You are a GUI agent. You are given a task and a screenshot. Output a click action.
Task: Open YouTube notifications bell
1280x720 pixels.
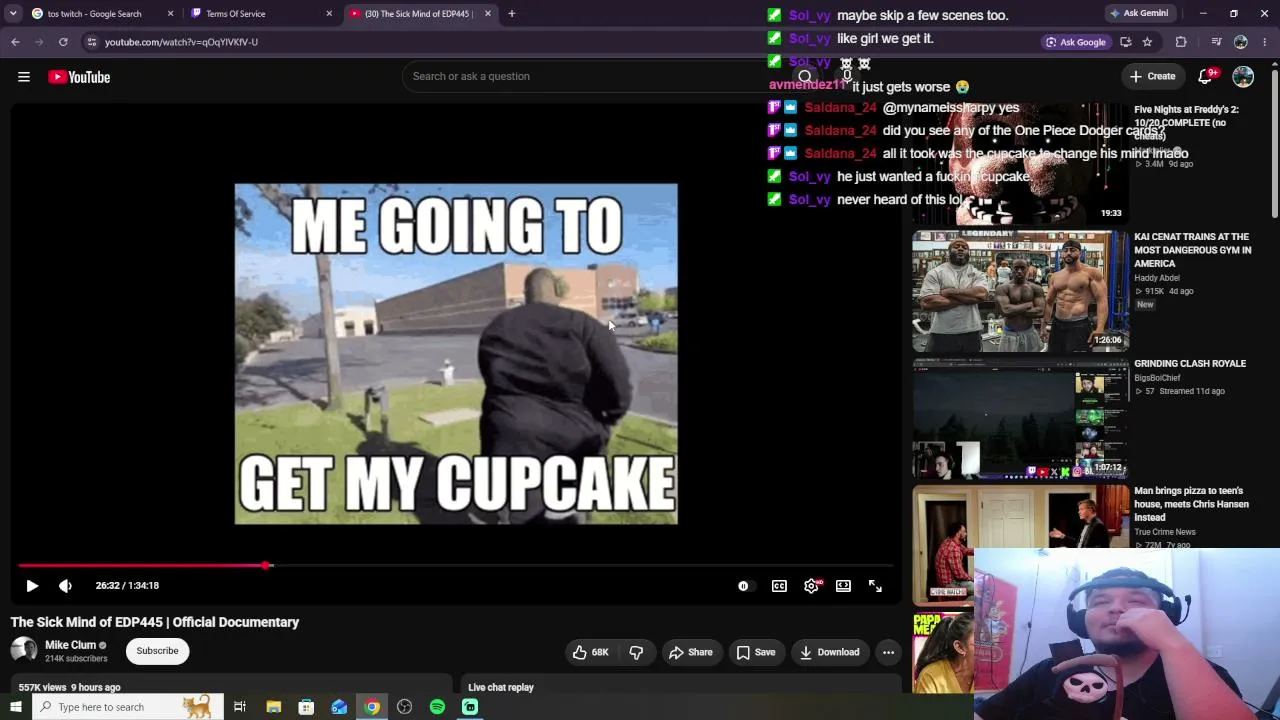pos(1206,76)
